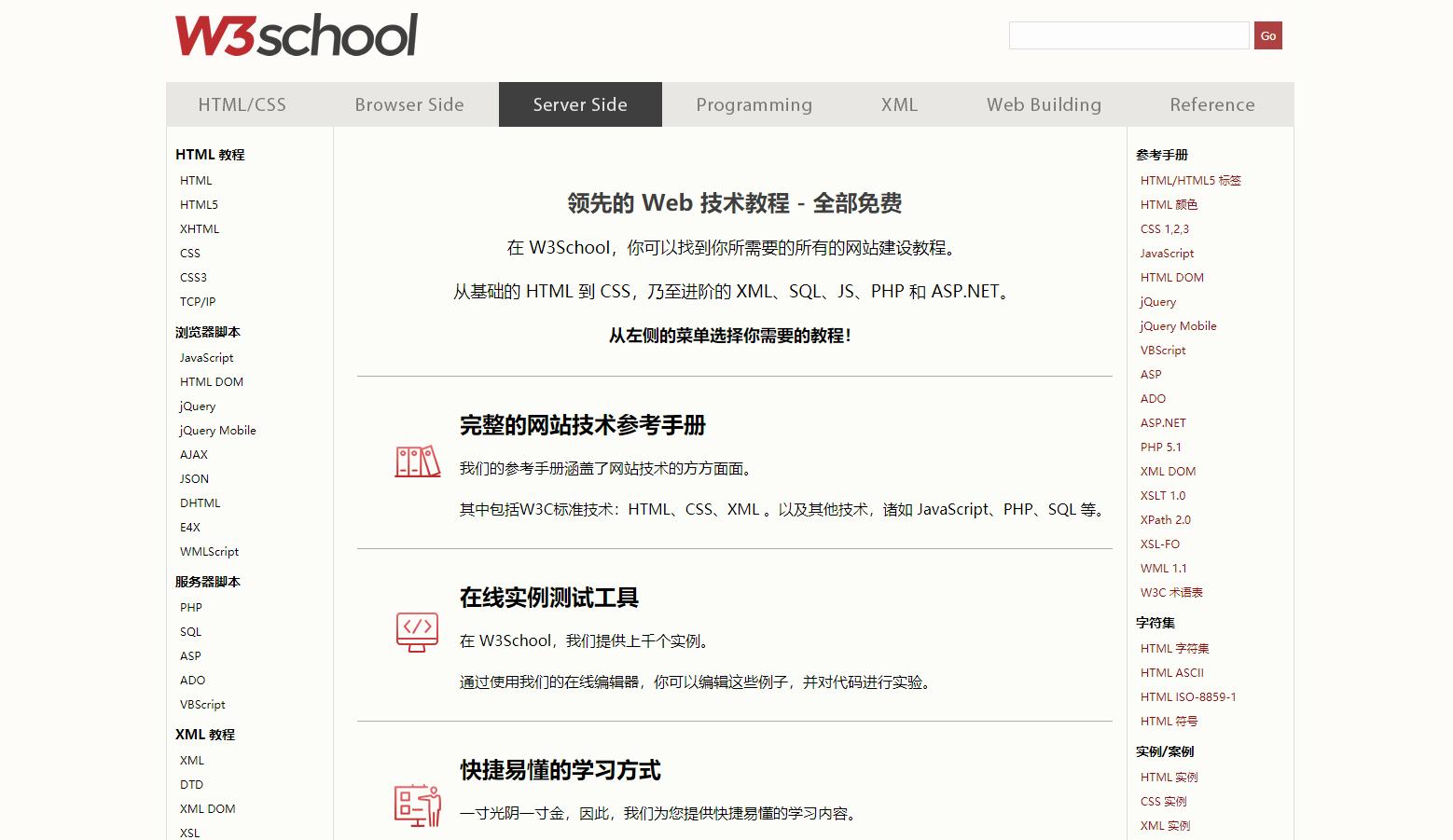Open the Programming section
The width and height of the screenshot is (1453, 840).
click(x=754, y=104)
